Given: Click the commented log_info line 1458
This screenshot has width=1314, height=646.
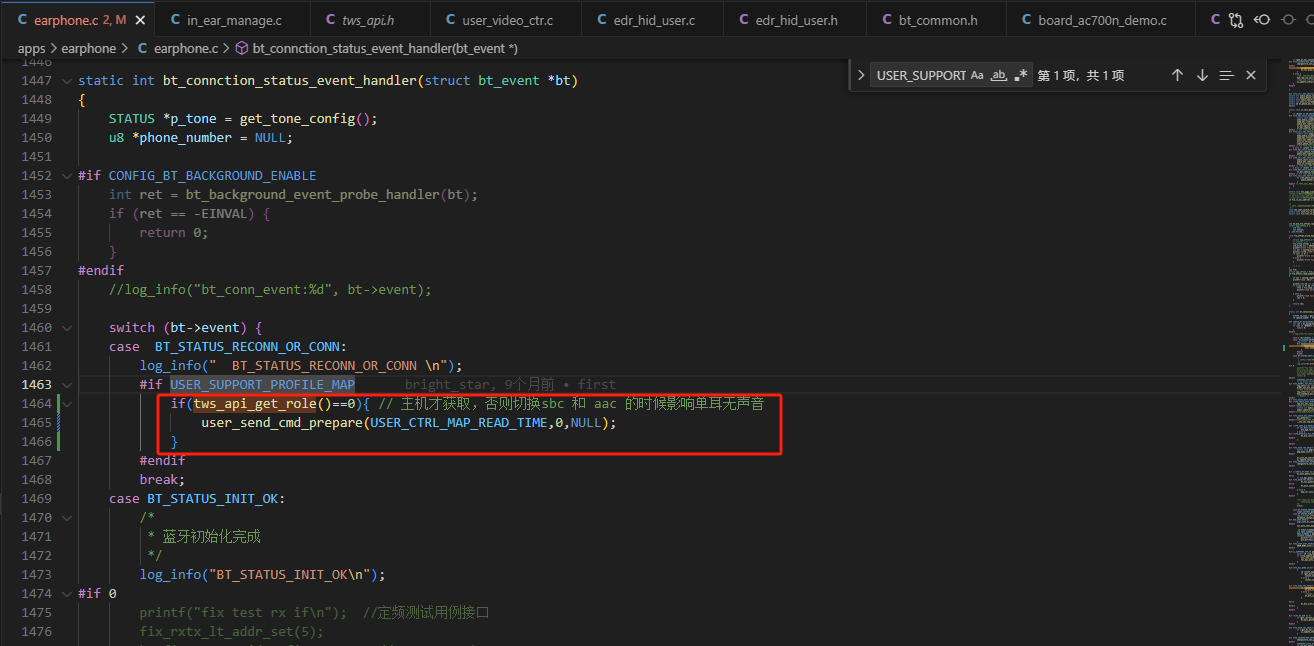Looking at the screenshot, I should pos(270,290).
